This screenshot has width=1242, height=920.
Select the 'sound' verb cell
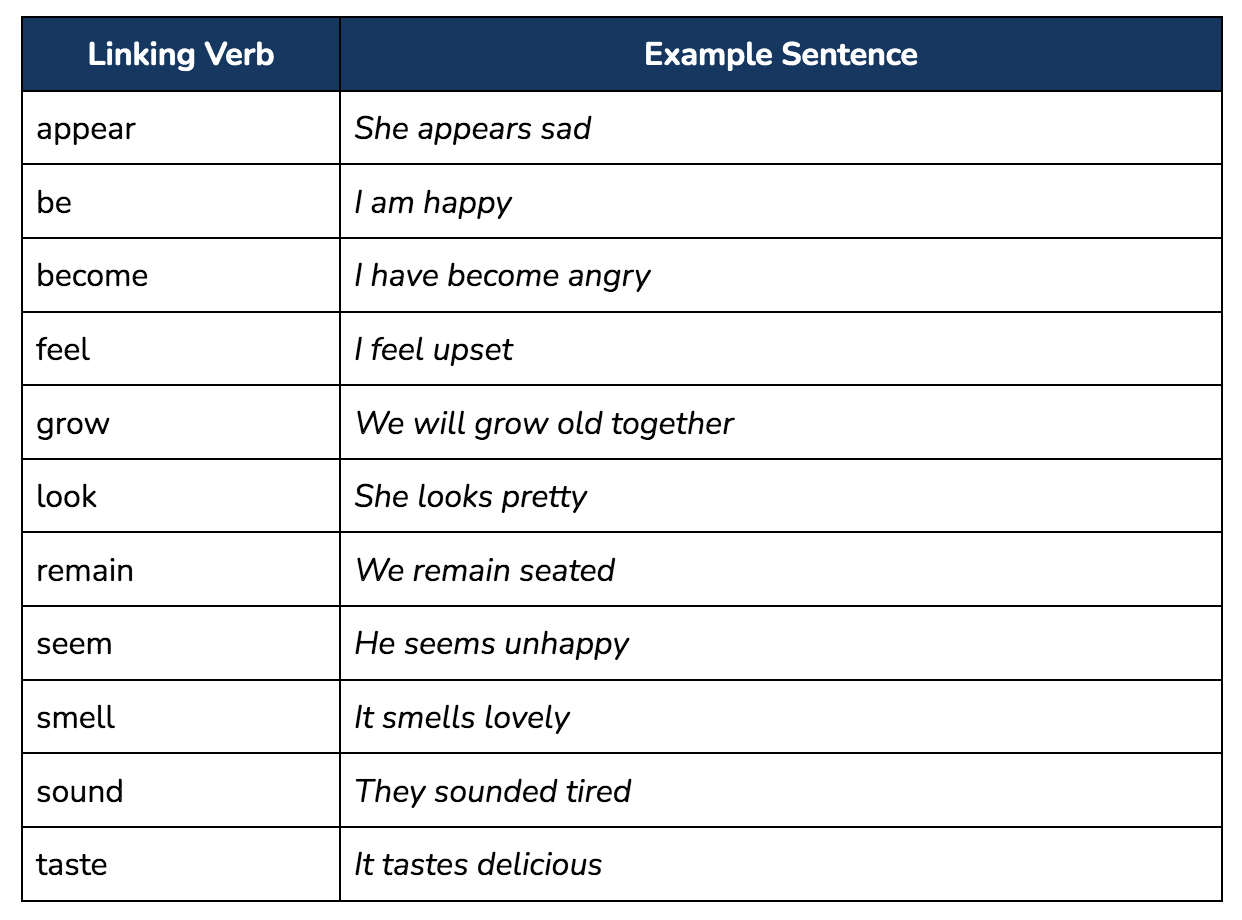pos(181,791)
